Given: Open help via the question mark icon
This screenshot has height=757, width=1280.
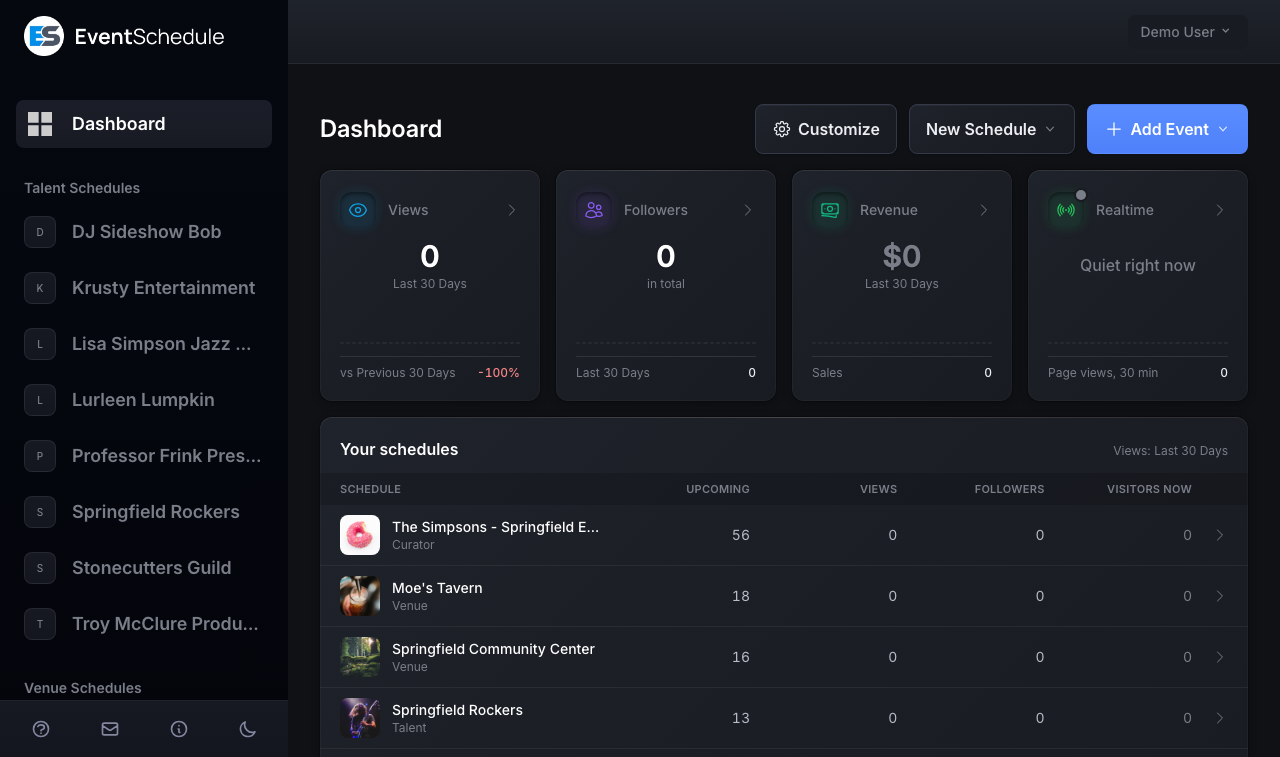Looking at the screenshot, I should (41, 729).
